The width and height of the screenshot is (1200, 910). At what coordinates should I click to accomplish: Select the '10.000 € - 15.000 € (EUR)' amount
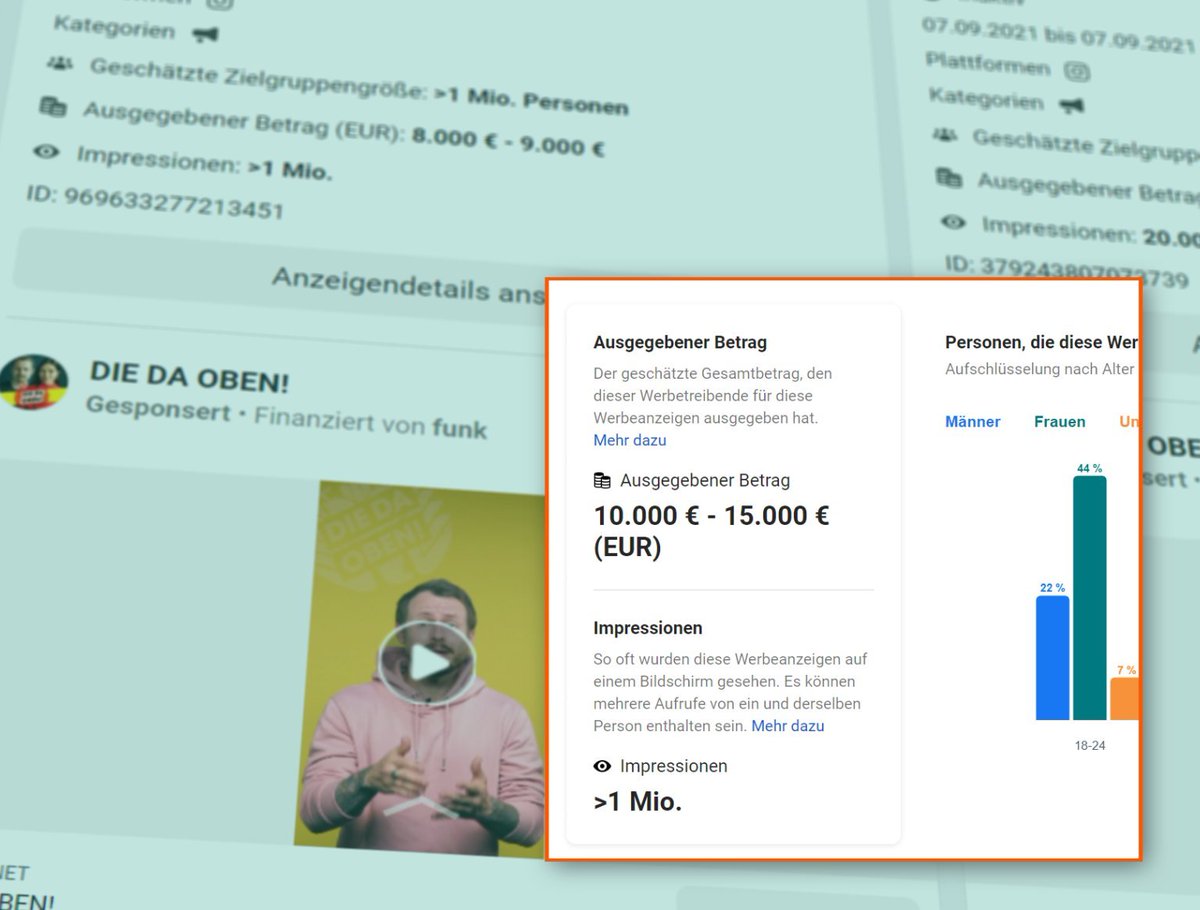pyautogui.click(x=711, y=531)
